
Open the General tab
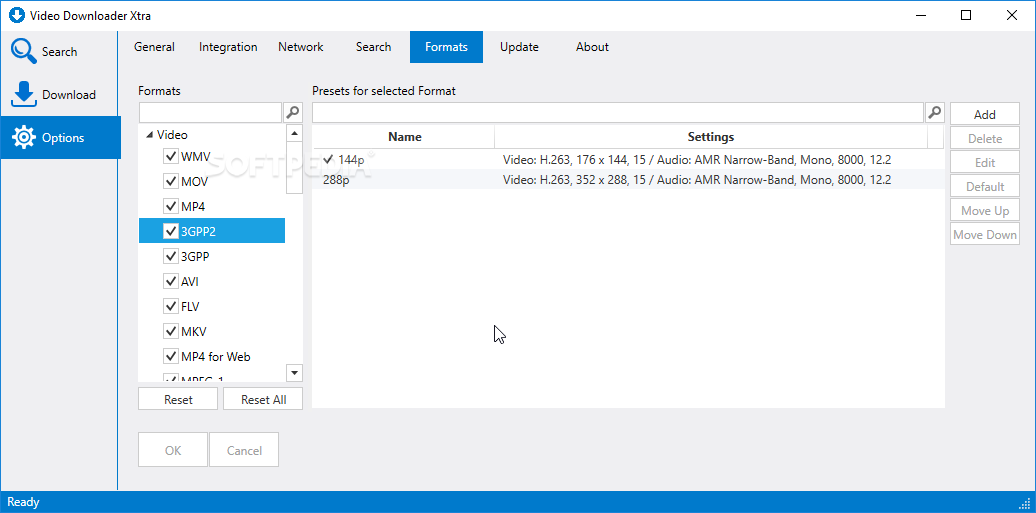coord(154,47)
